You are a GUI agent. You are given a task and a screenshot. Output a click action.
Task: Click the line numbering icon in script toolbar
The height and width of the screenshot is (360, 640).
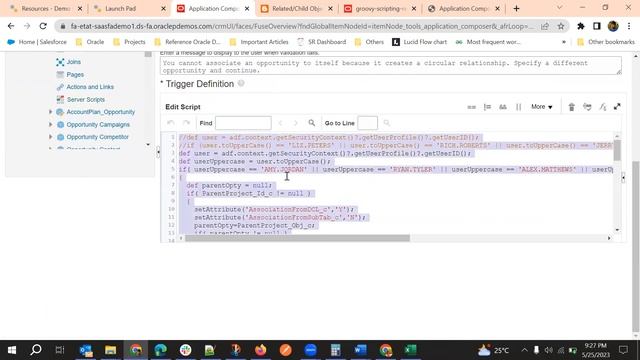[487, 107]
